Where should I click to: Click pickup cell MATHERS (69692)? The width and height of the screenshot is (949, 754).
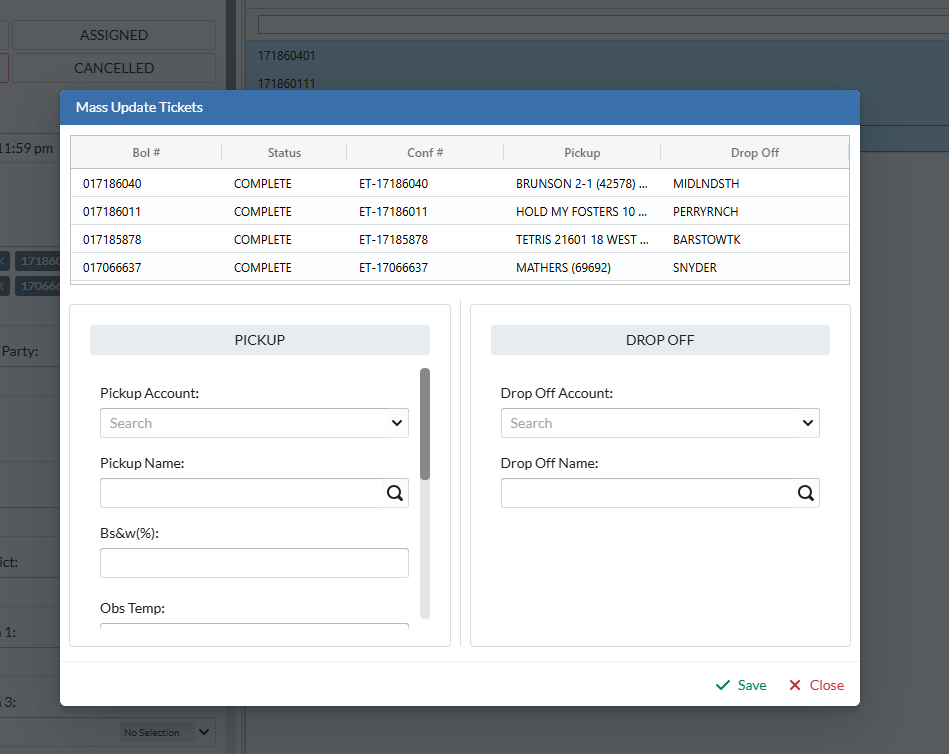coord(563,267)
